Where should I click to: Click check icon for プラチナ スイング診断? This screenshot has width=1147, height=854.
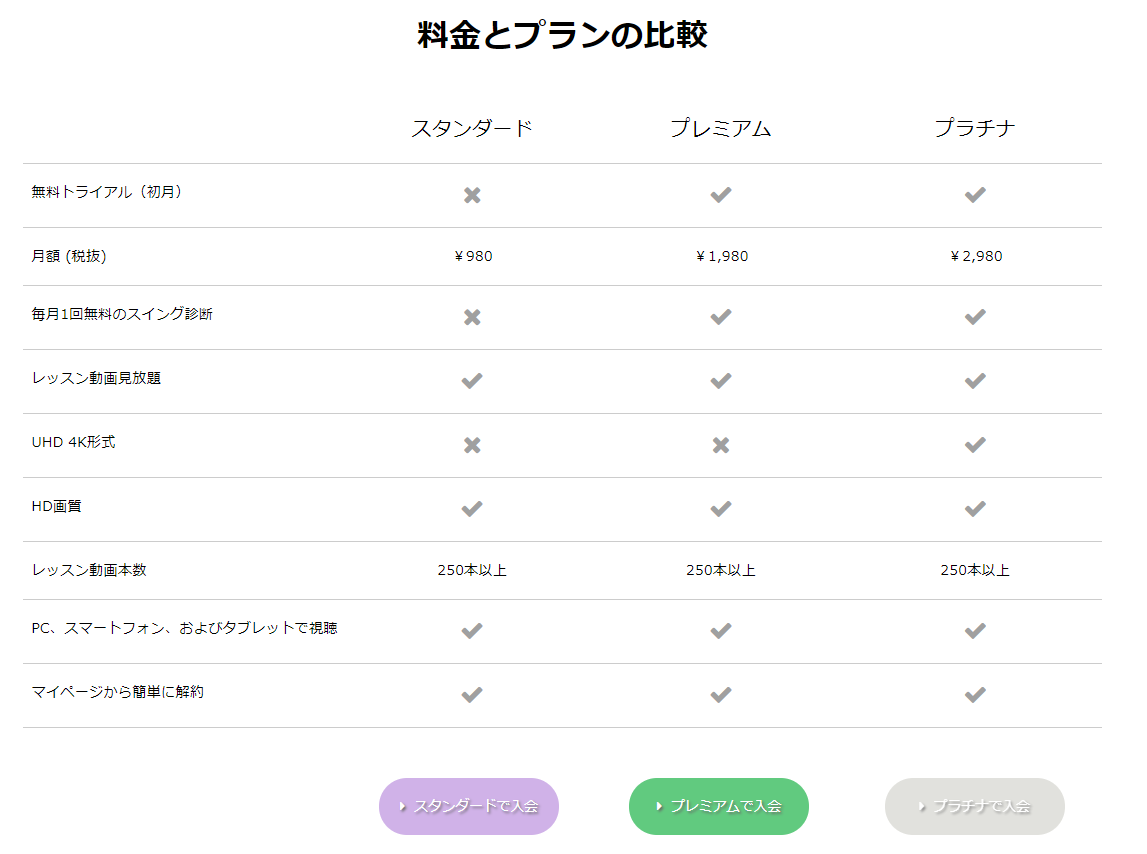point(975,317)
